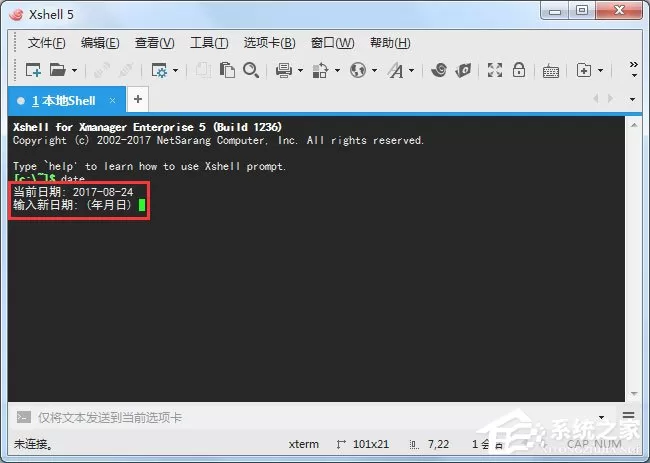Expand the Font dropdown arrow
Viewport: 650px width, 463px height.
(x=412, y=70)
